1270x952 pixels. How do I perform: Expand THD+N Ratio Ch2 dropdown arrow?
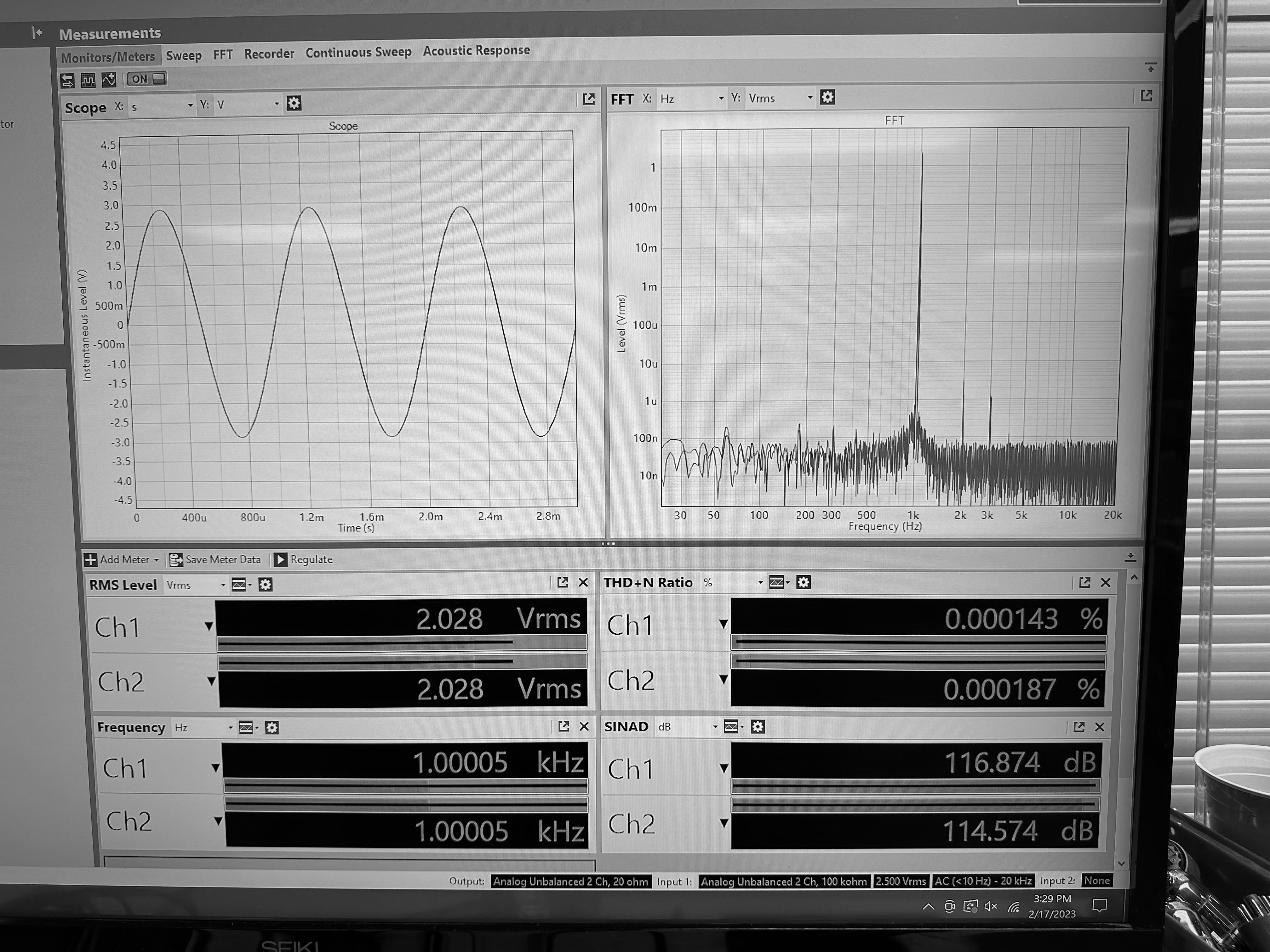point(724,679)
